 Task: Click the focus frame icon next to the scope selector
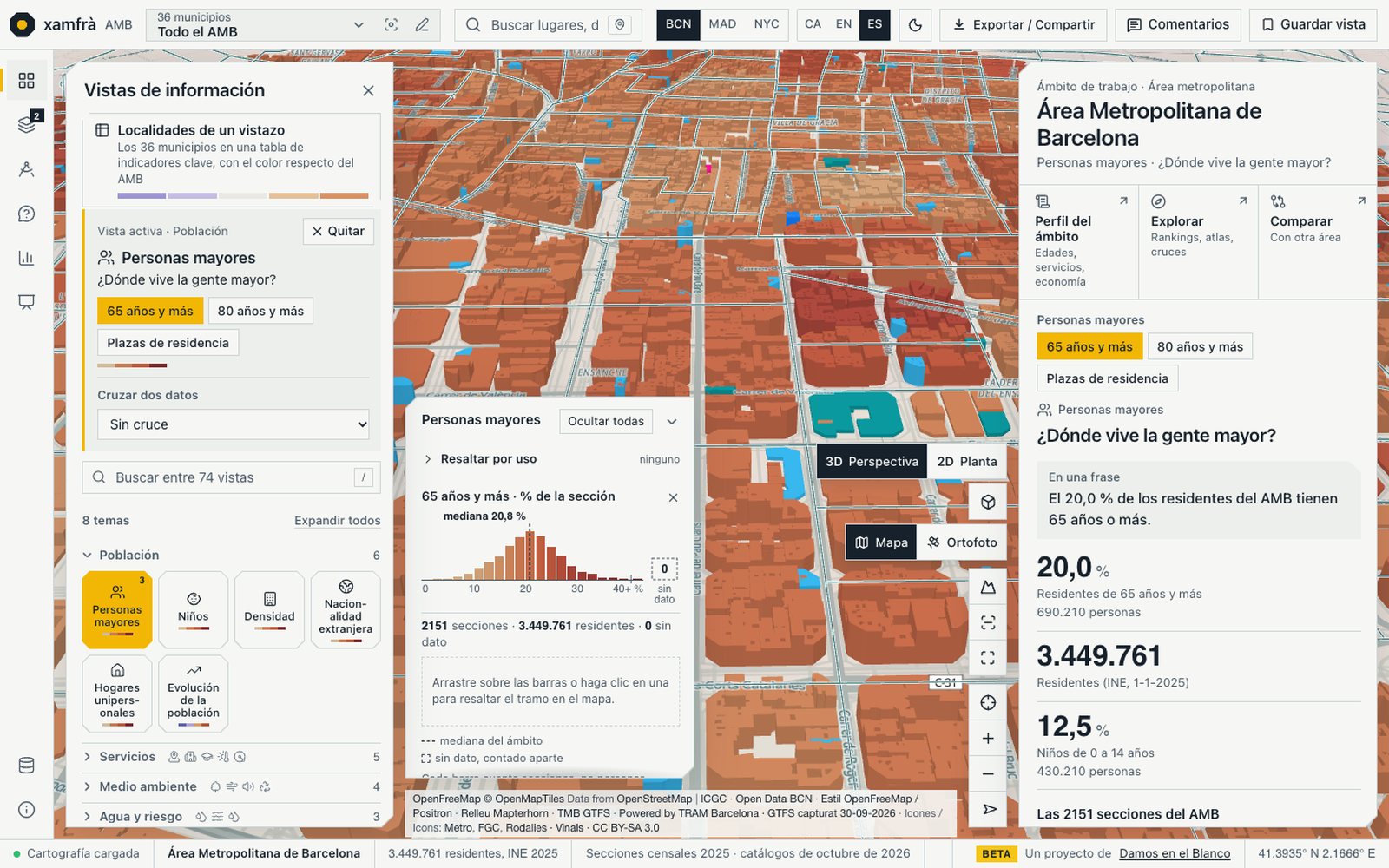392,24
